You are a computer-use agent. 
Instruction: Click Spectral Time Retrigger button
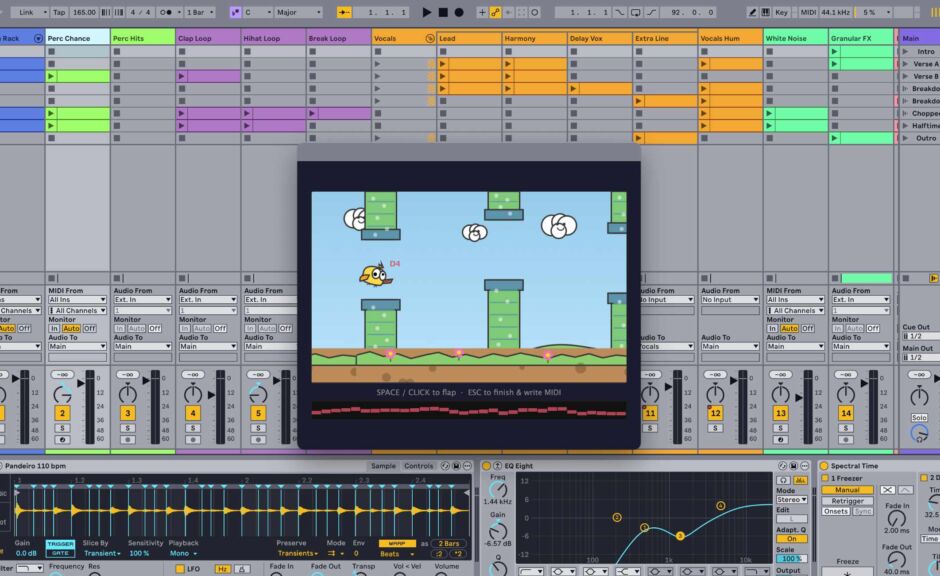click(x=847, y=501)
